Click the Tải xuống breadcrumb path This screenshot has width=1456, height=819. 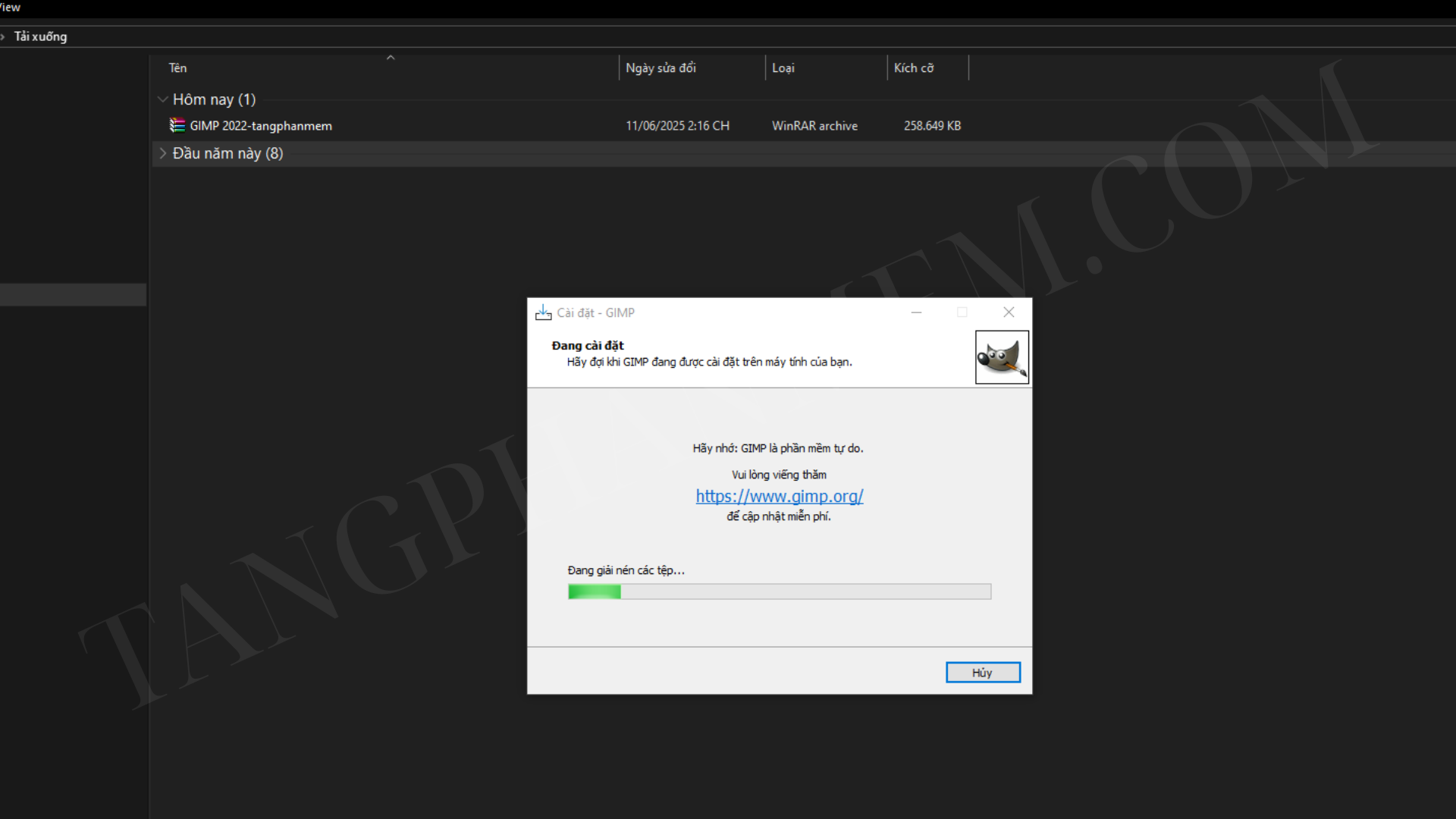click(40, 36)
